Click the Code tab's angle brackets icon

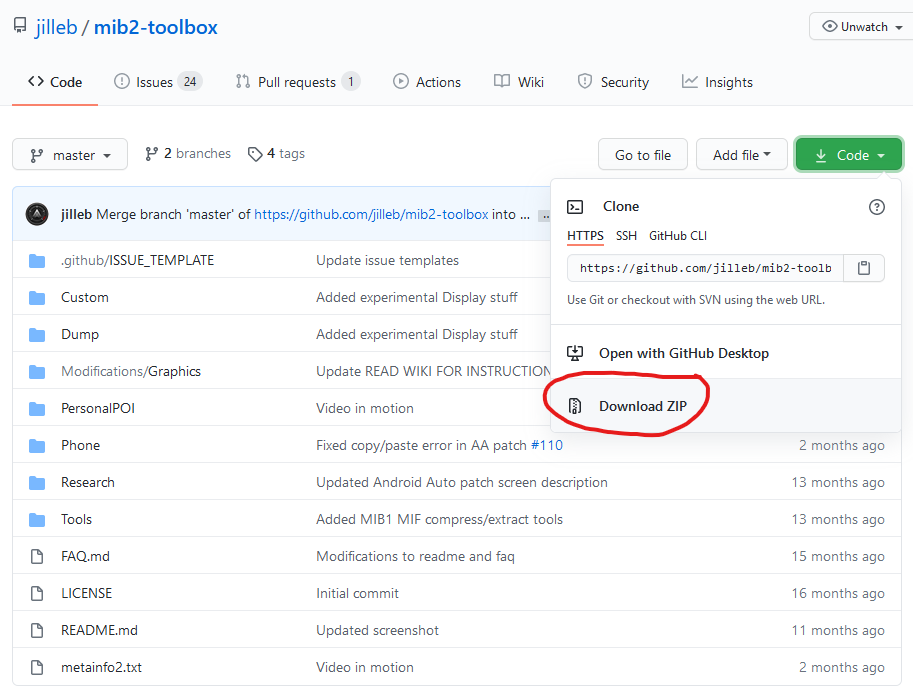tap(34, 81)
